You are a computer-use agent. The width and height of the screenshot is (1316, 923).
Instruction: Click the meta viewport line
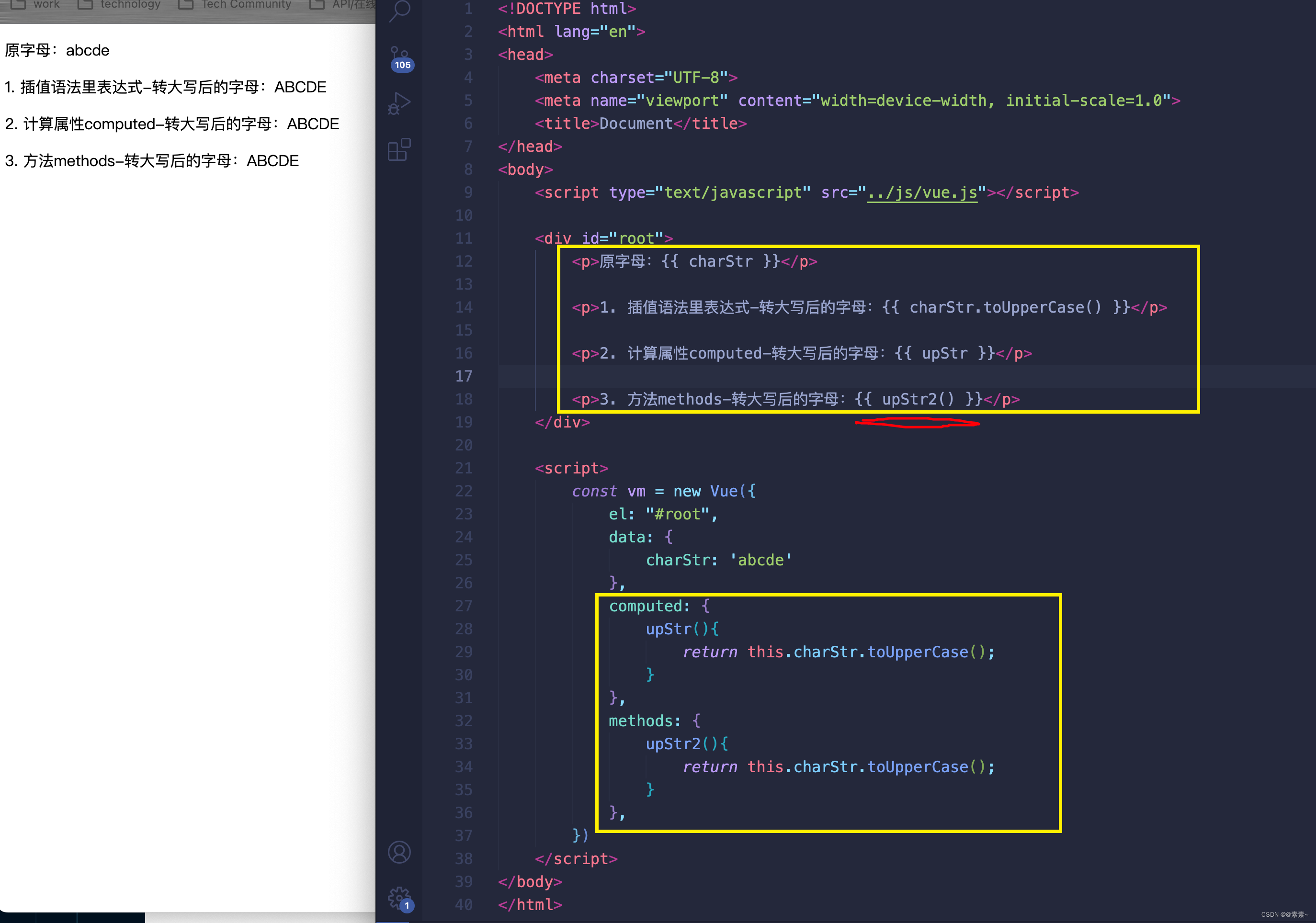point(858,101)
